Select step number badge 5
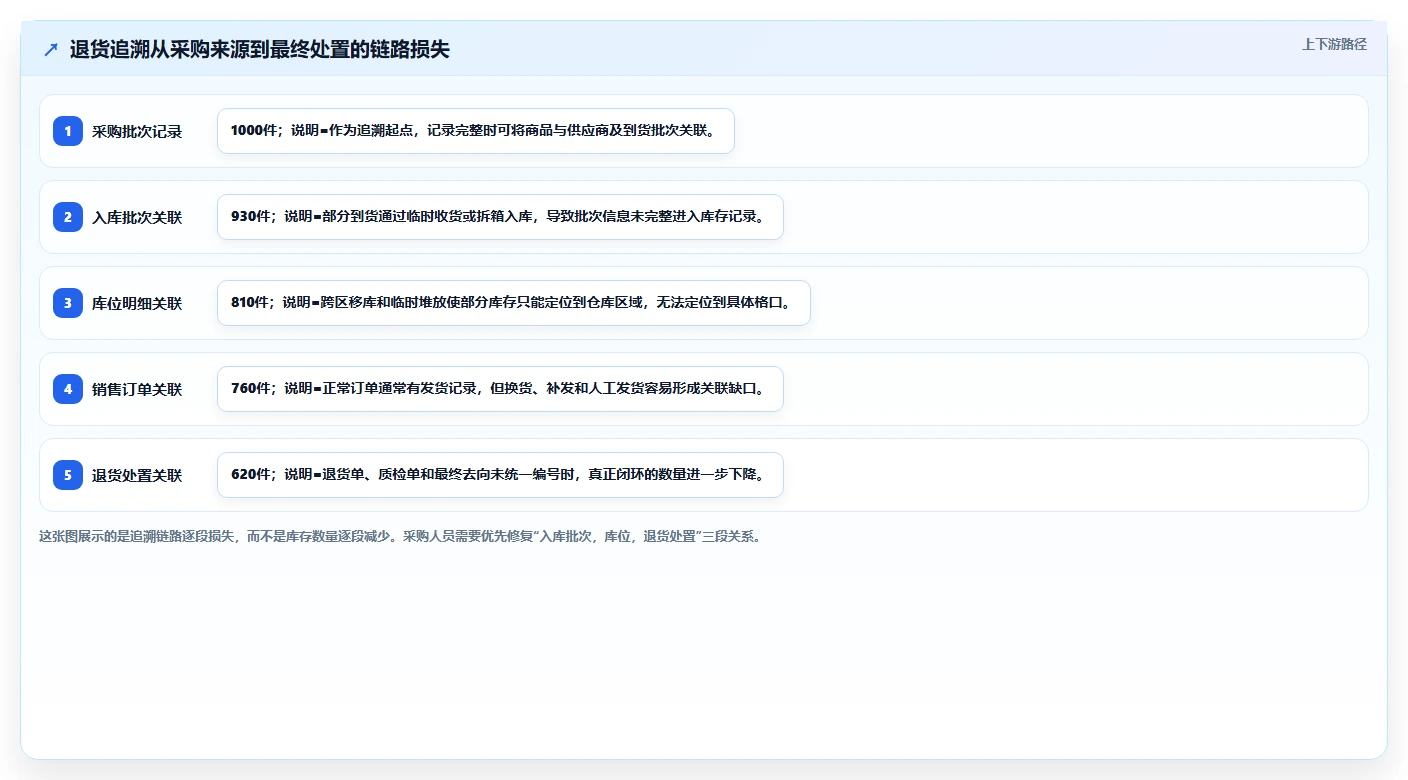This screenshot has height=780, width=1408. (68, 475)
